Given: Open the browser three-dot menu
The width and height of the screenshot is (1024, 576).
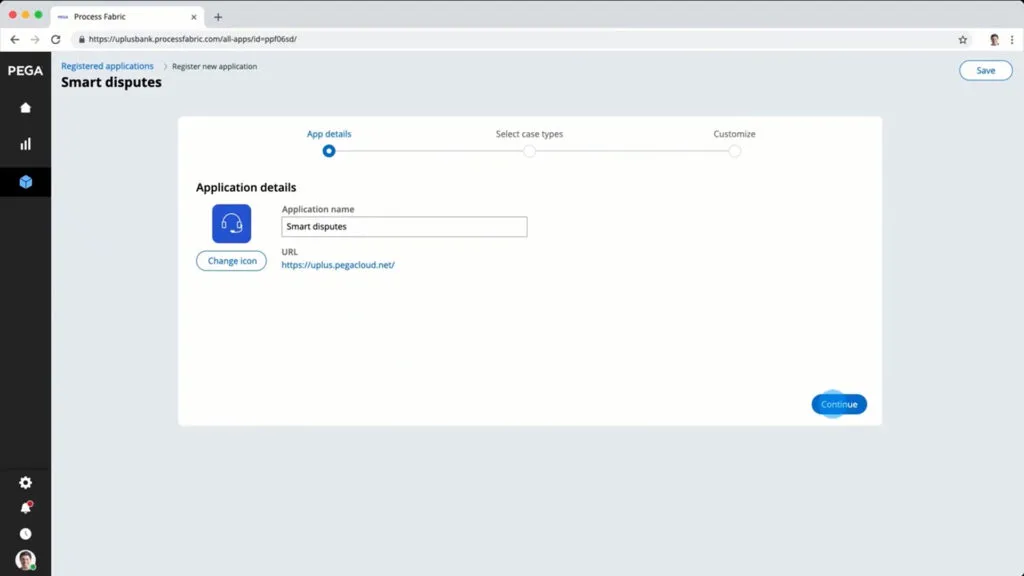Looking at the screenshot, I should [1012, 40].
